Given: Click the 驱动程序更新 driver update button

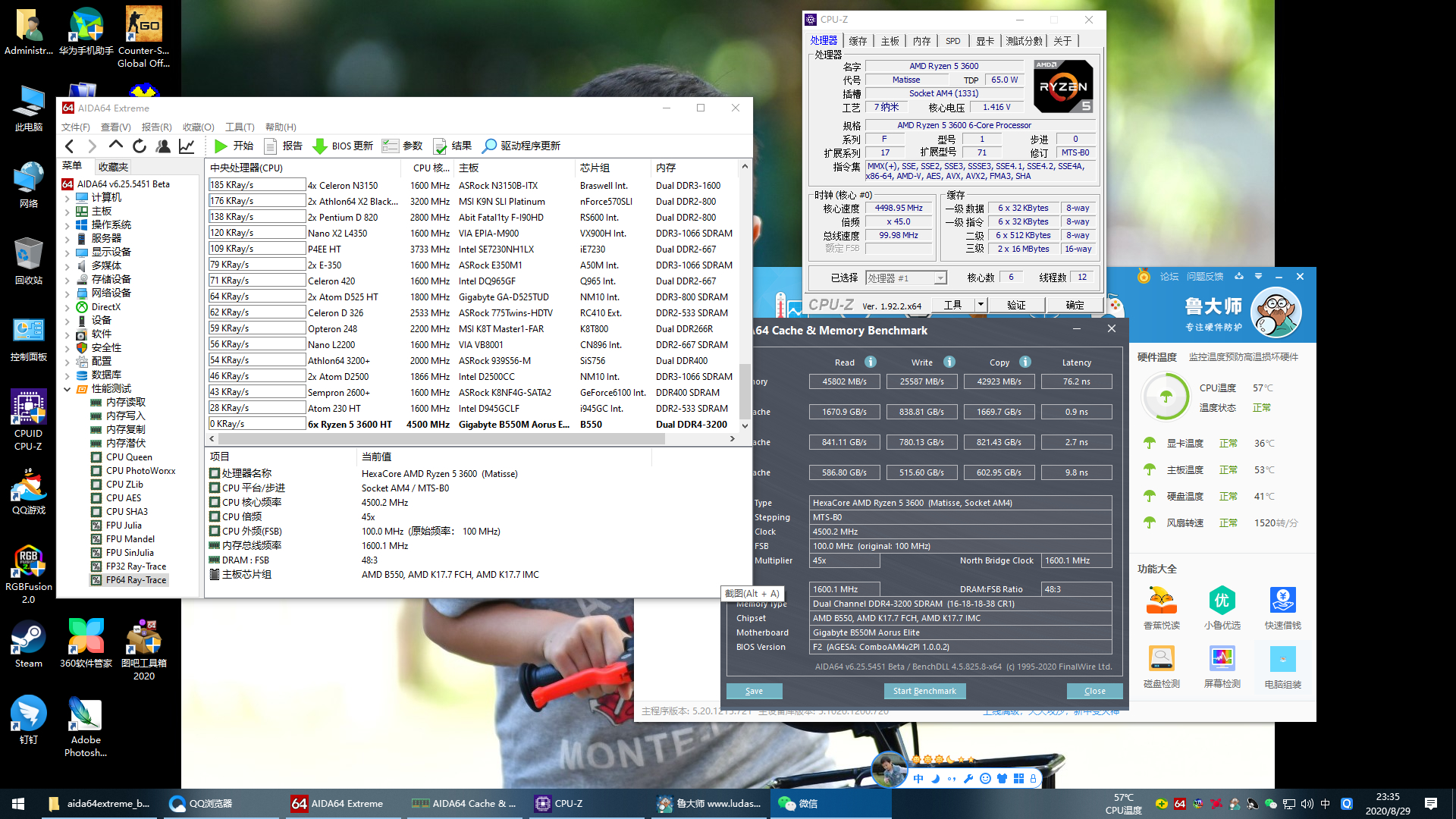Looking at the screenshot, I should point(522,146).
